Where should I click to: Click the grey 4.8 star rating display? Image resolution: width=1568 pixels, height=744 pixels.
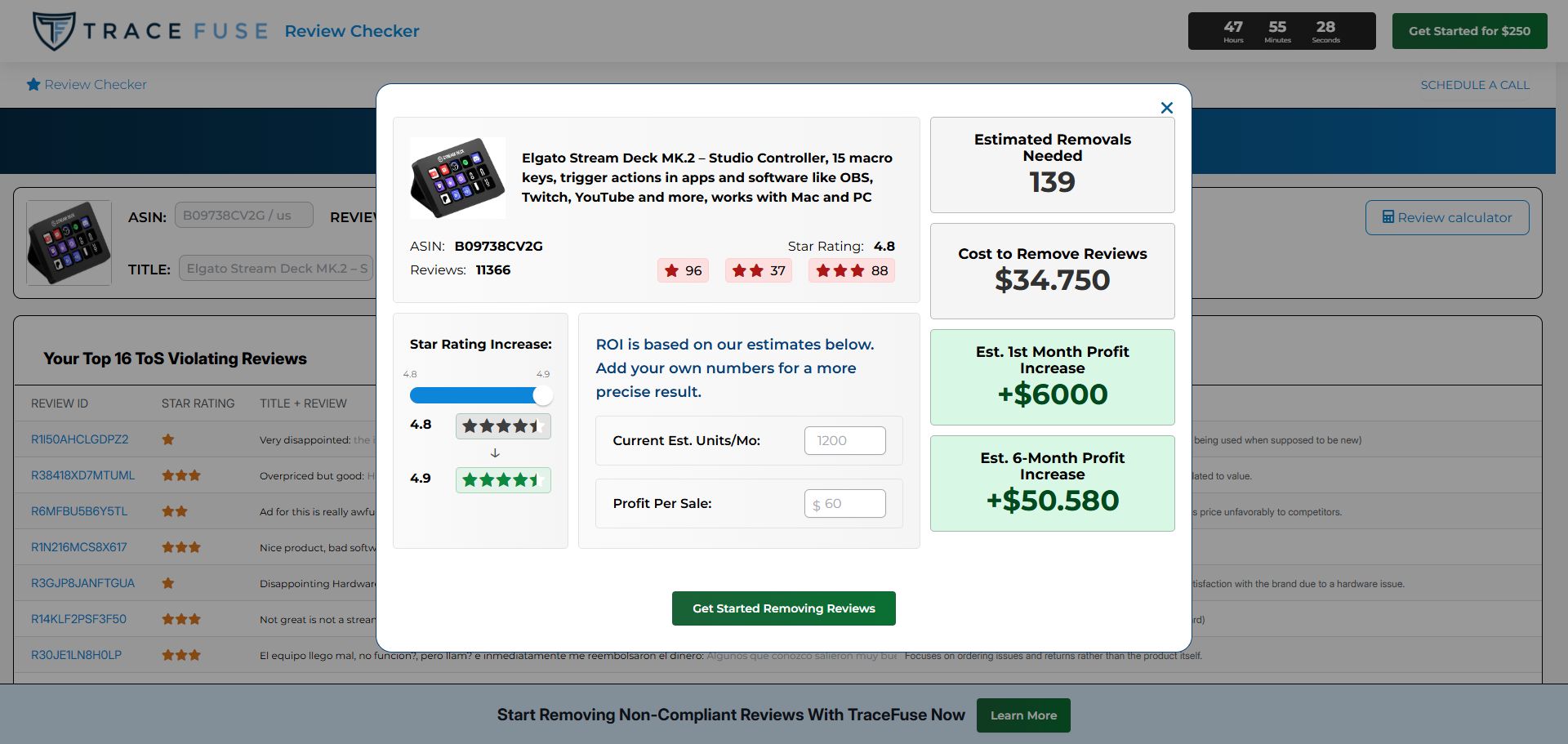(503, 425)
